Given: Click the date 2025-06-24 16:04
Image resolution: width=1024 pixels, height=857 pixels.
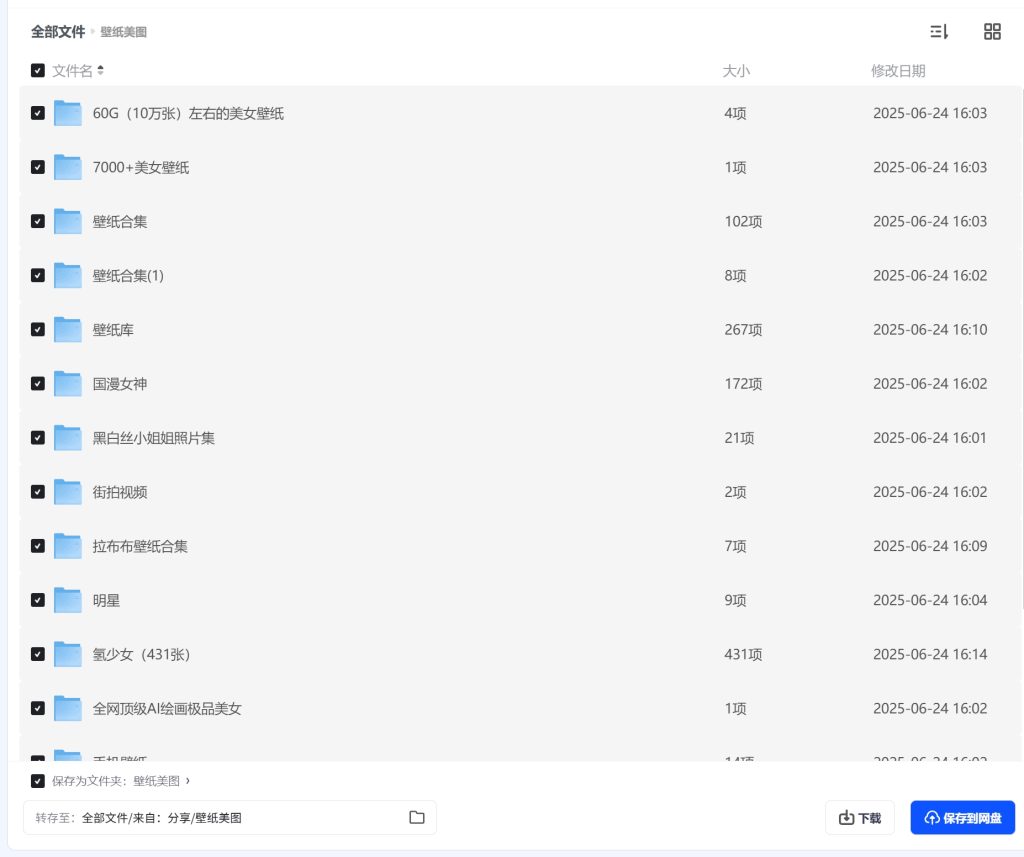Looking at the screenshot, I should click(930, 600).
